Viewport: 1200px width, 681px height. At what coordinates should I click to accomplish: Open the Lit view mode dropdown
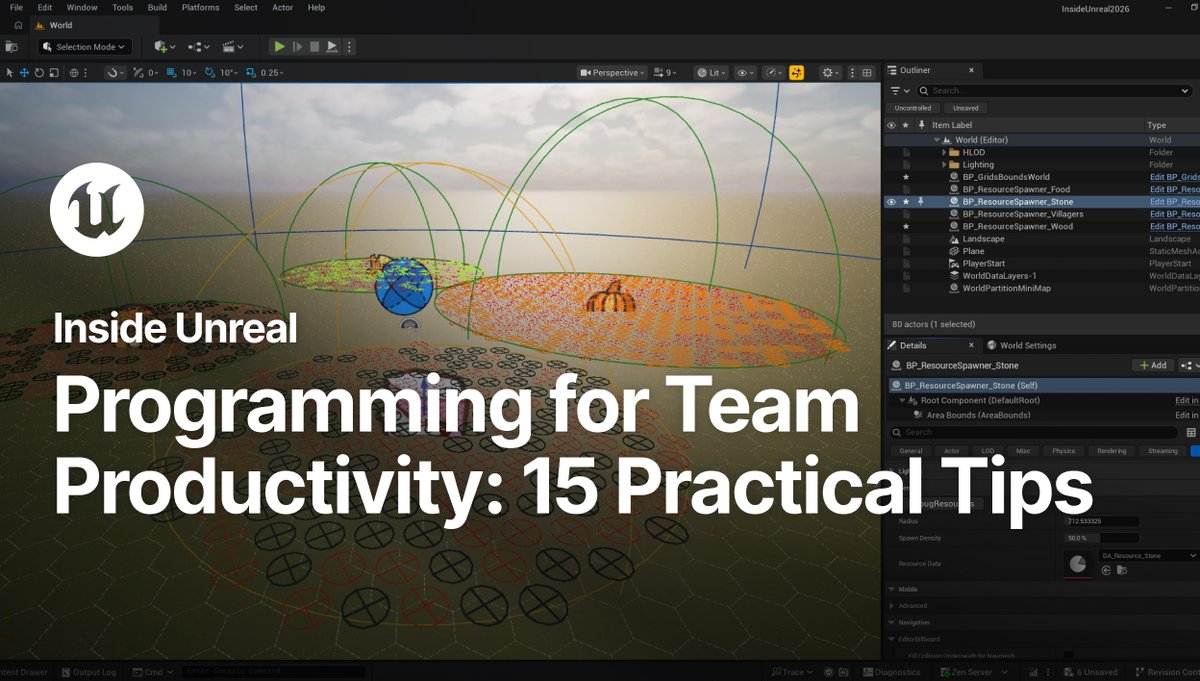click(712, 73)
